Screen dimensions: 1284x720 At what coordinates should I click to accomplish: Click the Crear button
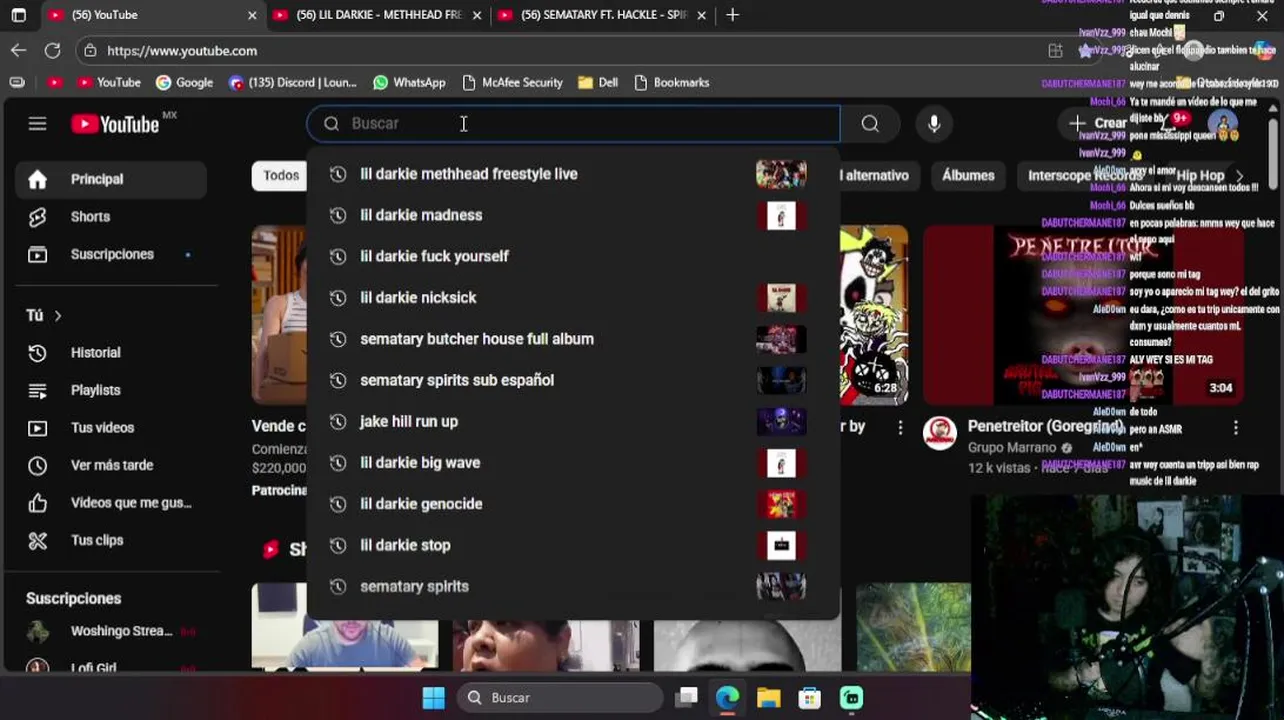pyautogui.click(x=1098, y=123)
